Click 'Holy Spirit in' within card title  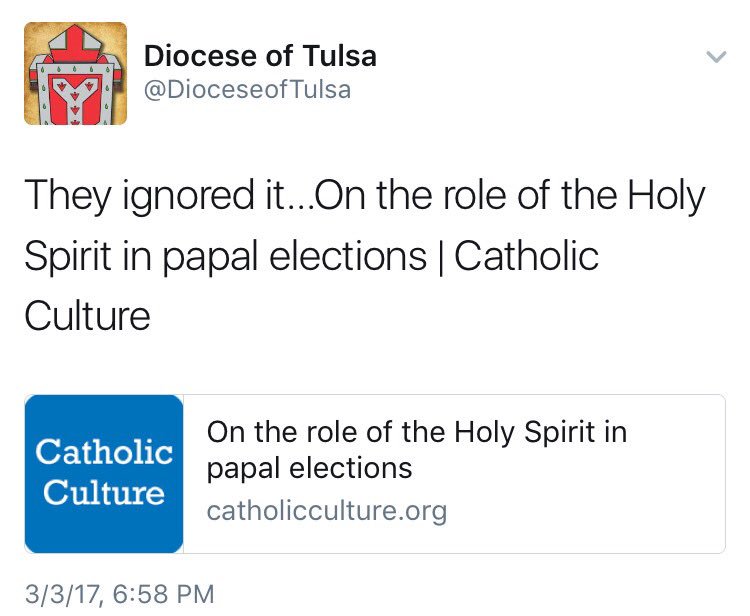point(540,433)
